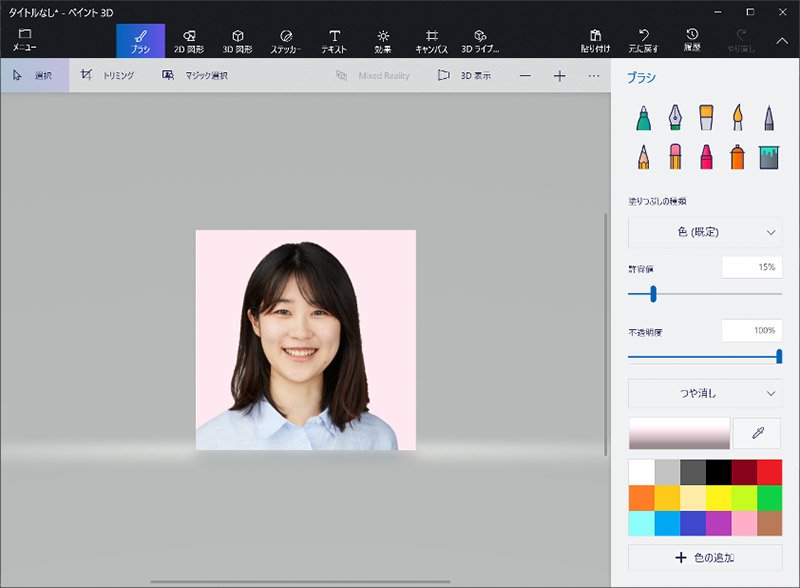Click the 許容値 percentage input field
The width and height of the screenshot is (800, 588).
point(751,267)
